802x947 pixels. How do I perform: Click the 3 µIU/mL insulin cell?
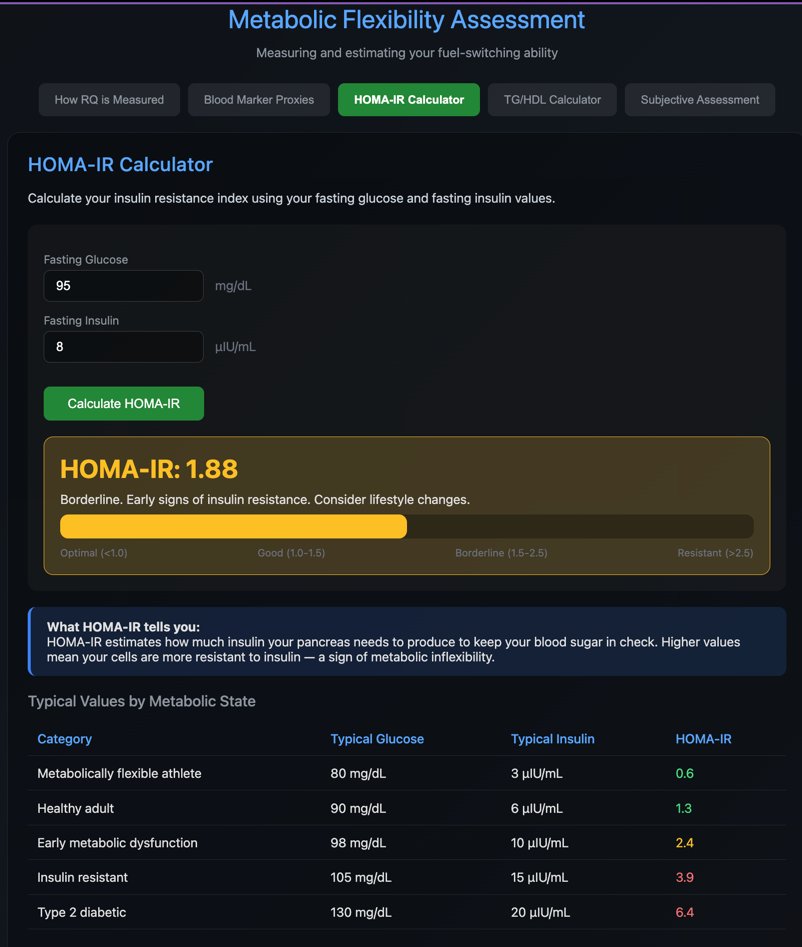537,773
